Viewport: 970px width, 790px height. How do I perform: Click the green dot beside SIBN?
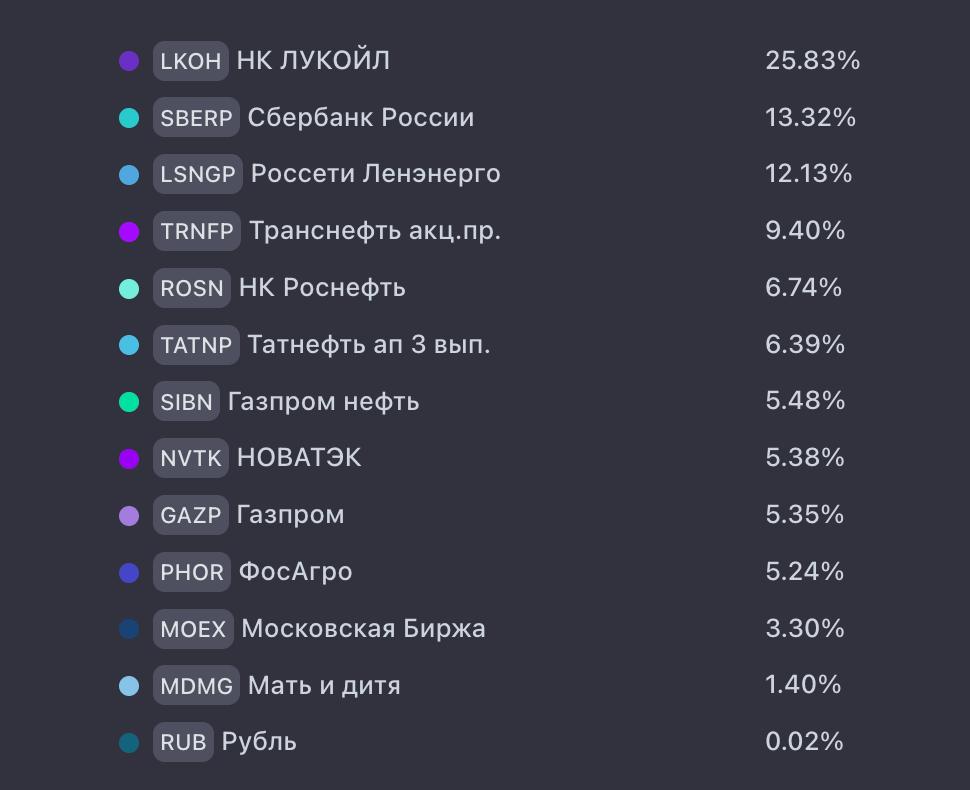130,401
